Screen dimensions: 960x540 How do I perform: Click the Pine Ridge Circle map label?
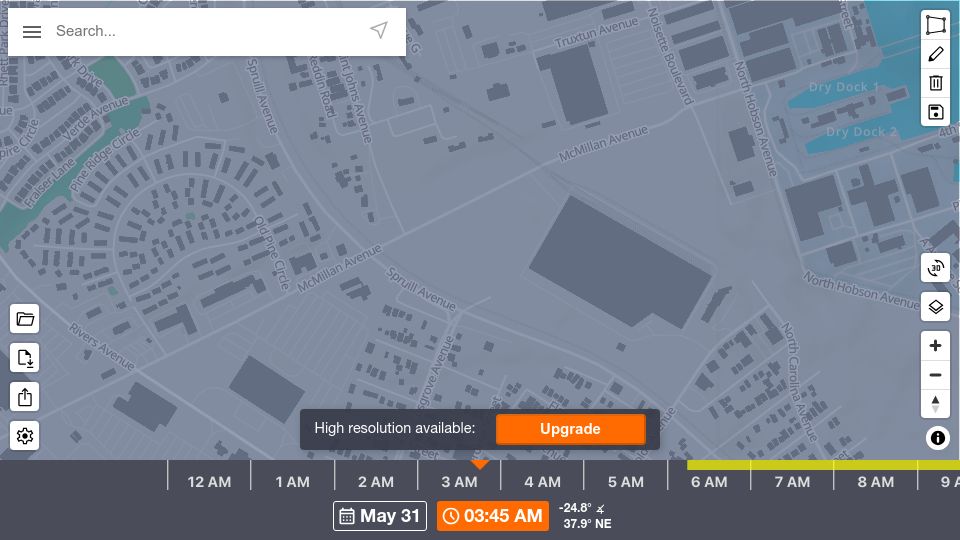[105, 158]
